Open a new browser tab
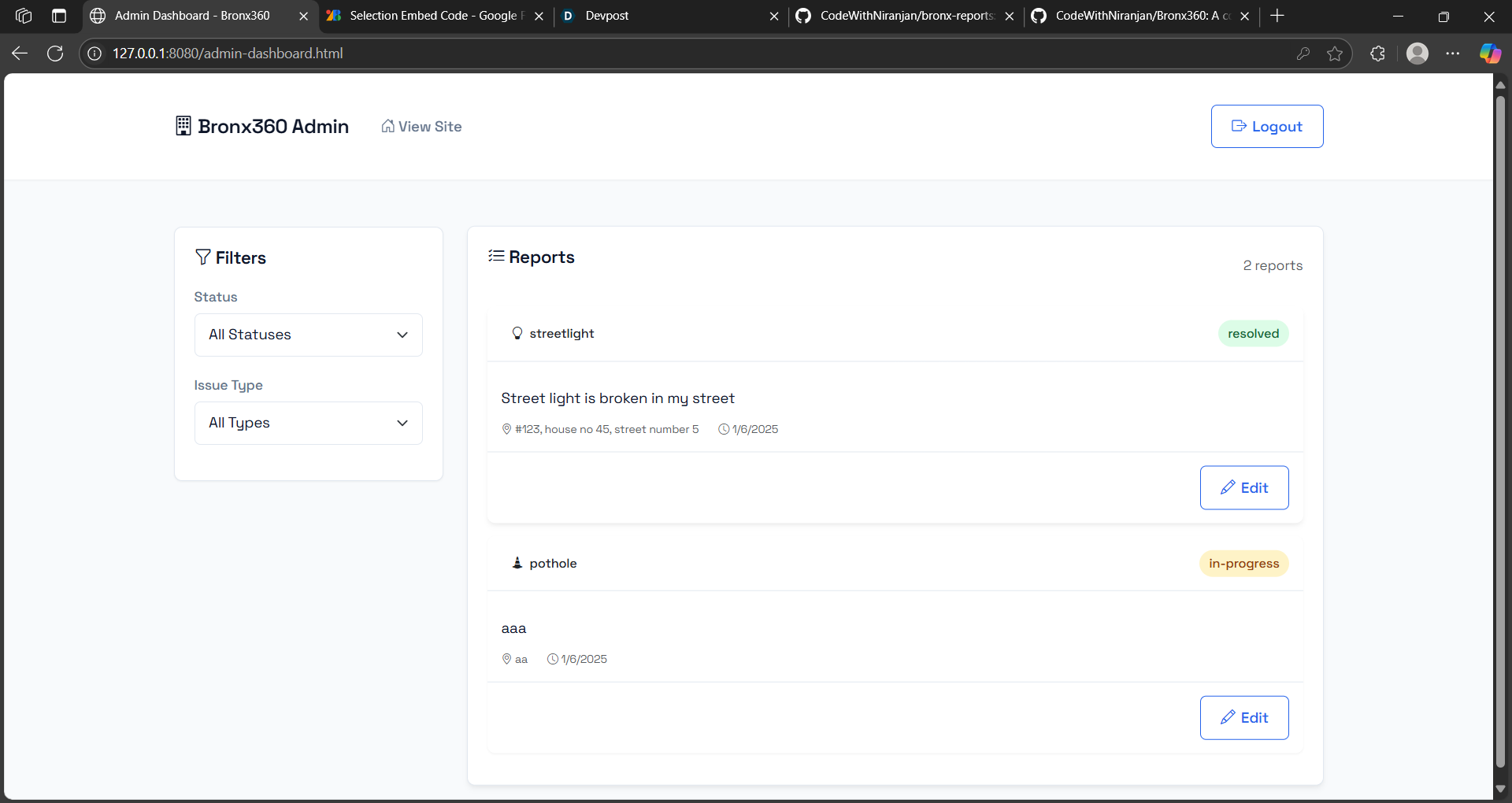 pos(1277,16)
